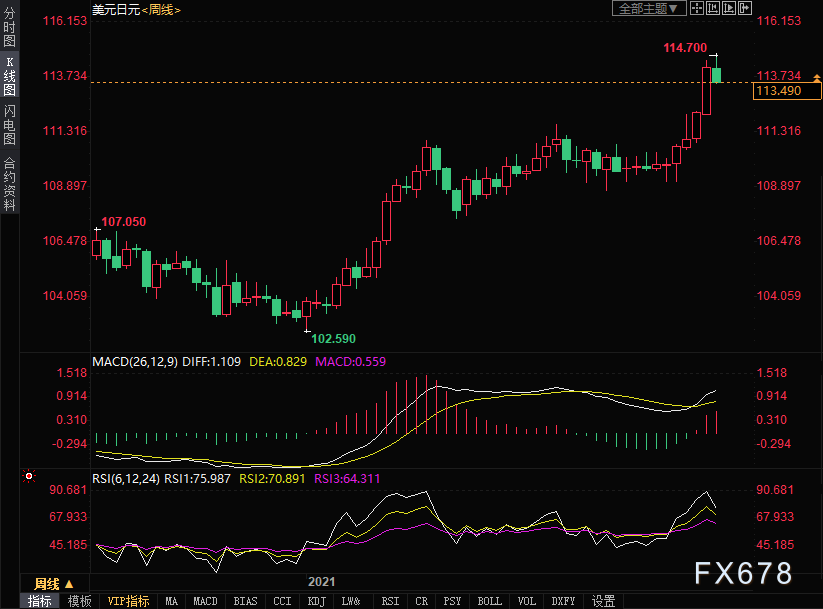Click the chart playback icon with play arrow
Image resolution: width=823 pixels, height=609 pixels.
click(728, 8)
